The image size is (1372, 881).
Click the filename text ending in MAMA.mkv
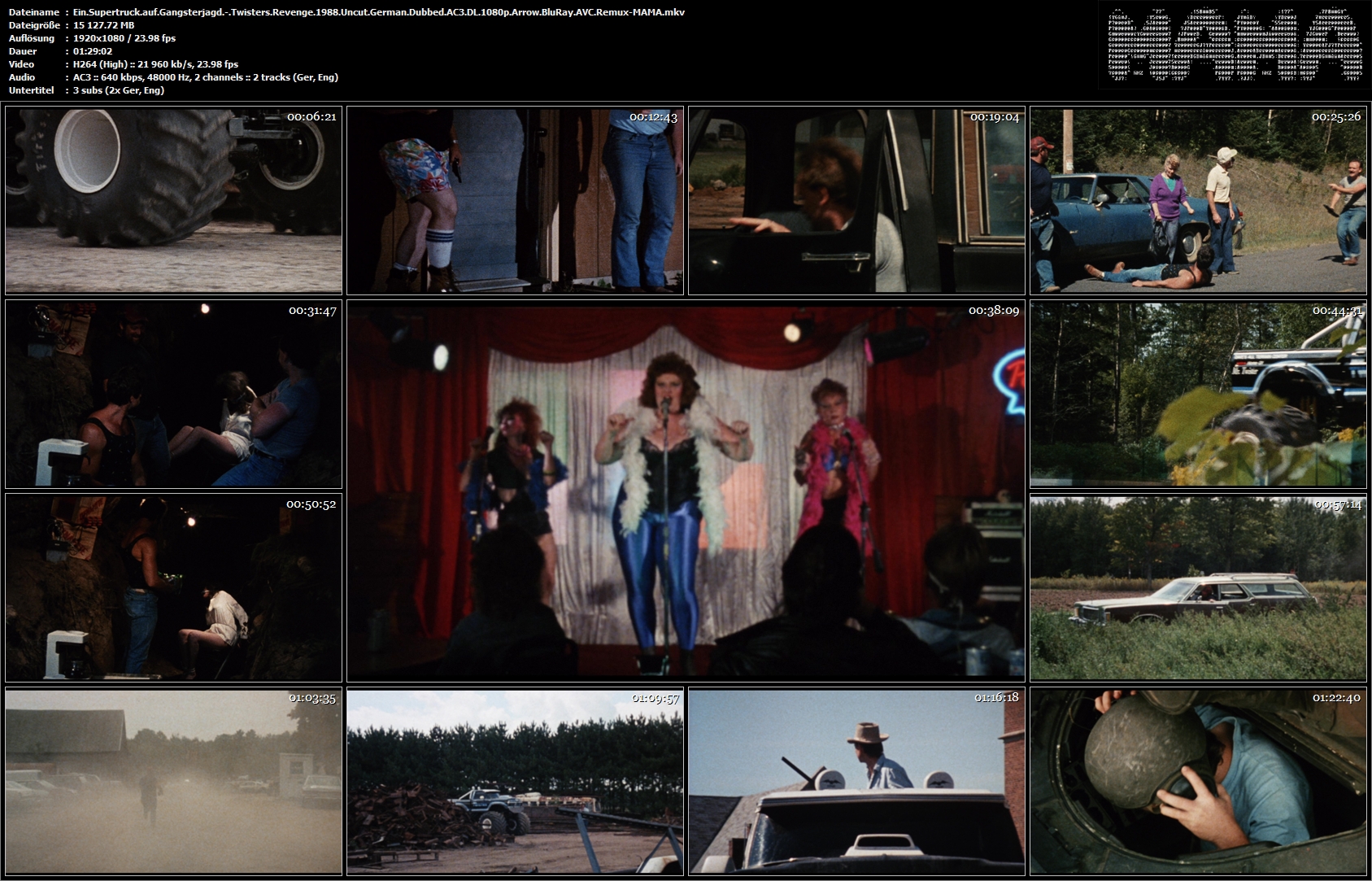pos(379,12)
